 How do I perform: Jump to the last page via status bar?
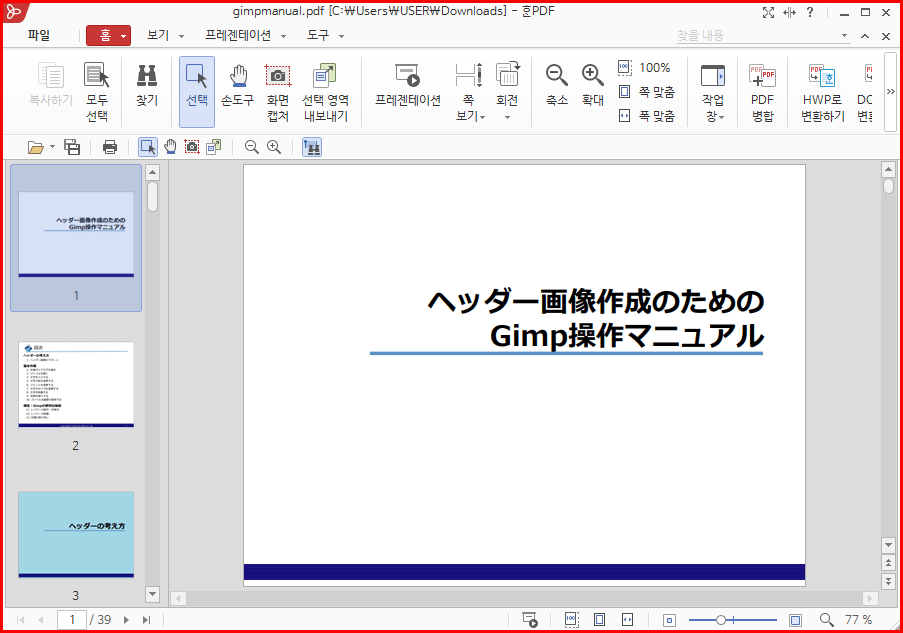pyautogui.click(x=146, y=620)
